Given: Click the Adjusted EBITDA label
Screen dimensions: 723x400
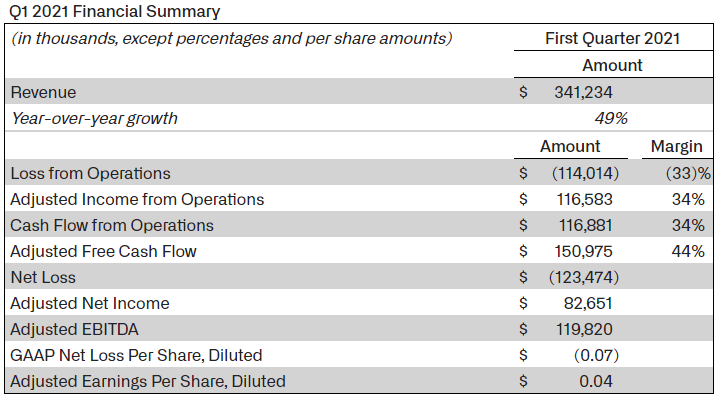Looking at the screenshot, I should point(74,329).
